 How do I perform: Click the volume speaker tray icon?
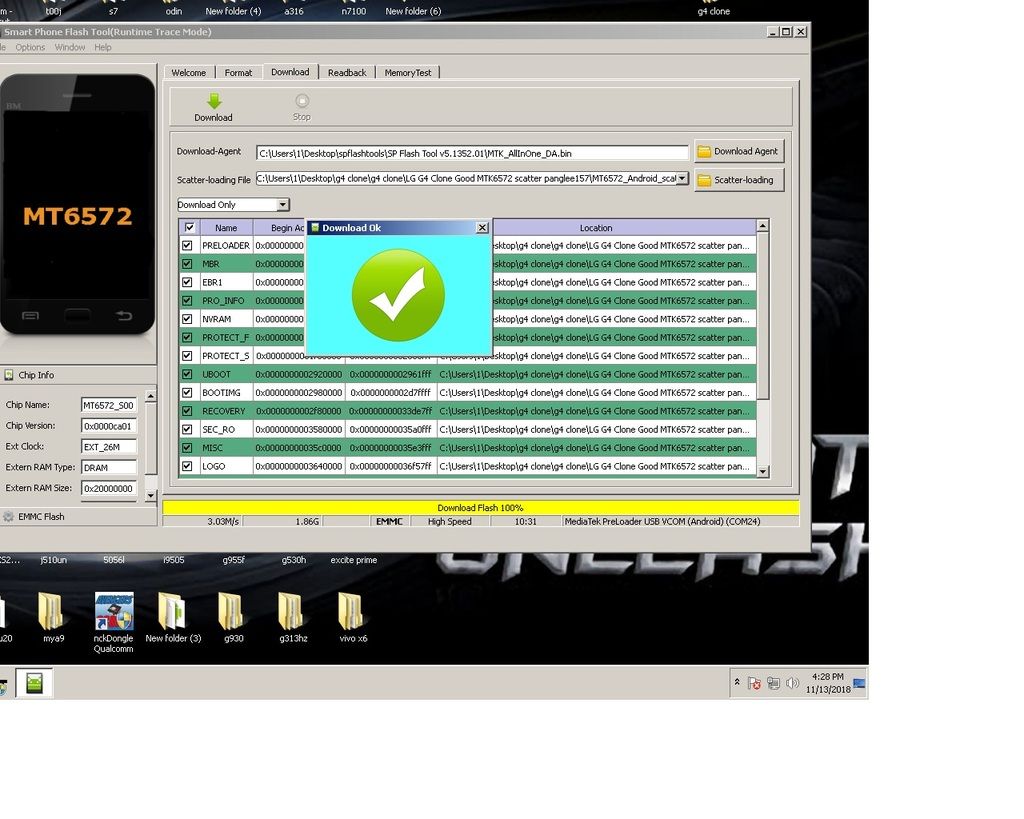click(793, 683)
